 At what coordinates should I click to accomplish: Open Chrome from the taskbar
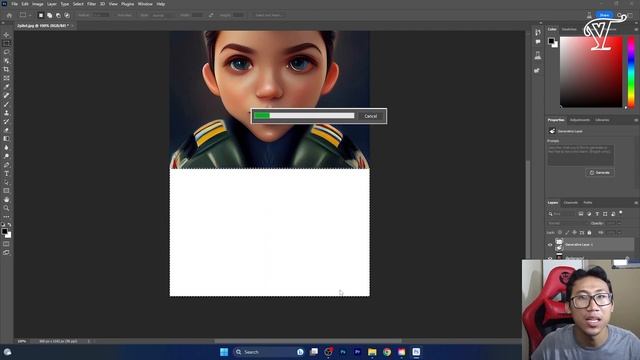tap(387, 352)
